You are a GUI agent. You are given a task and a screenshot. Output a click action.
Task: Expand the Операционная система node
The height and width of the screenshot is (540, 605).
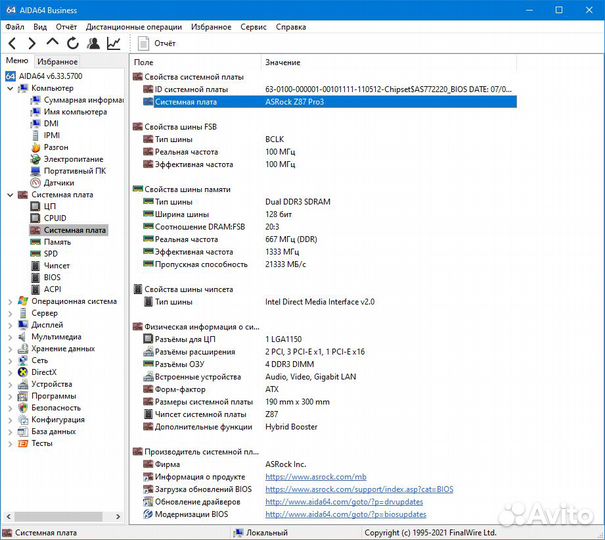(x=10, y=301)
